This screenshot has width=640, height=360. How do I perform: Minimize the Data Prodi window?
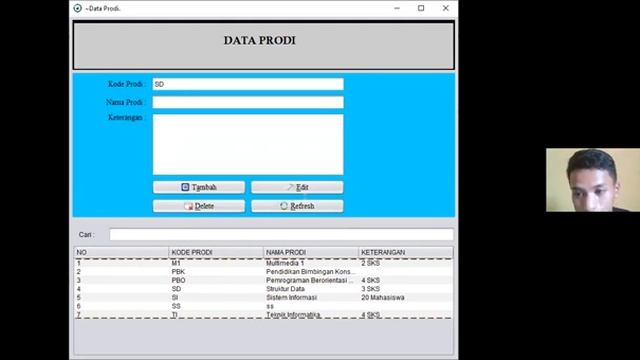(397, 8)
